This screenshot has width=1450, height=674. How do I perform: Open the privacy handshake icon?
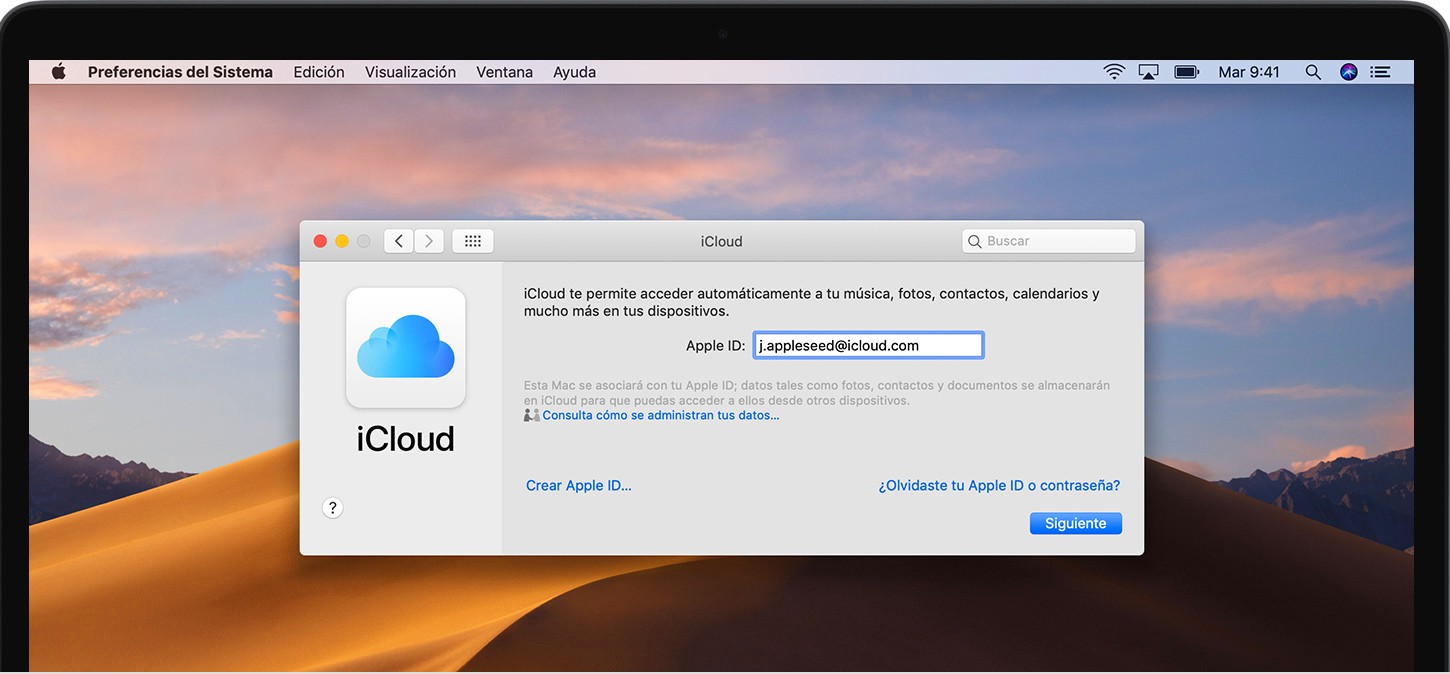point(532,415)
